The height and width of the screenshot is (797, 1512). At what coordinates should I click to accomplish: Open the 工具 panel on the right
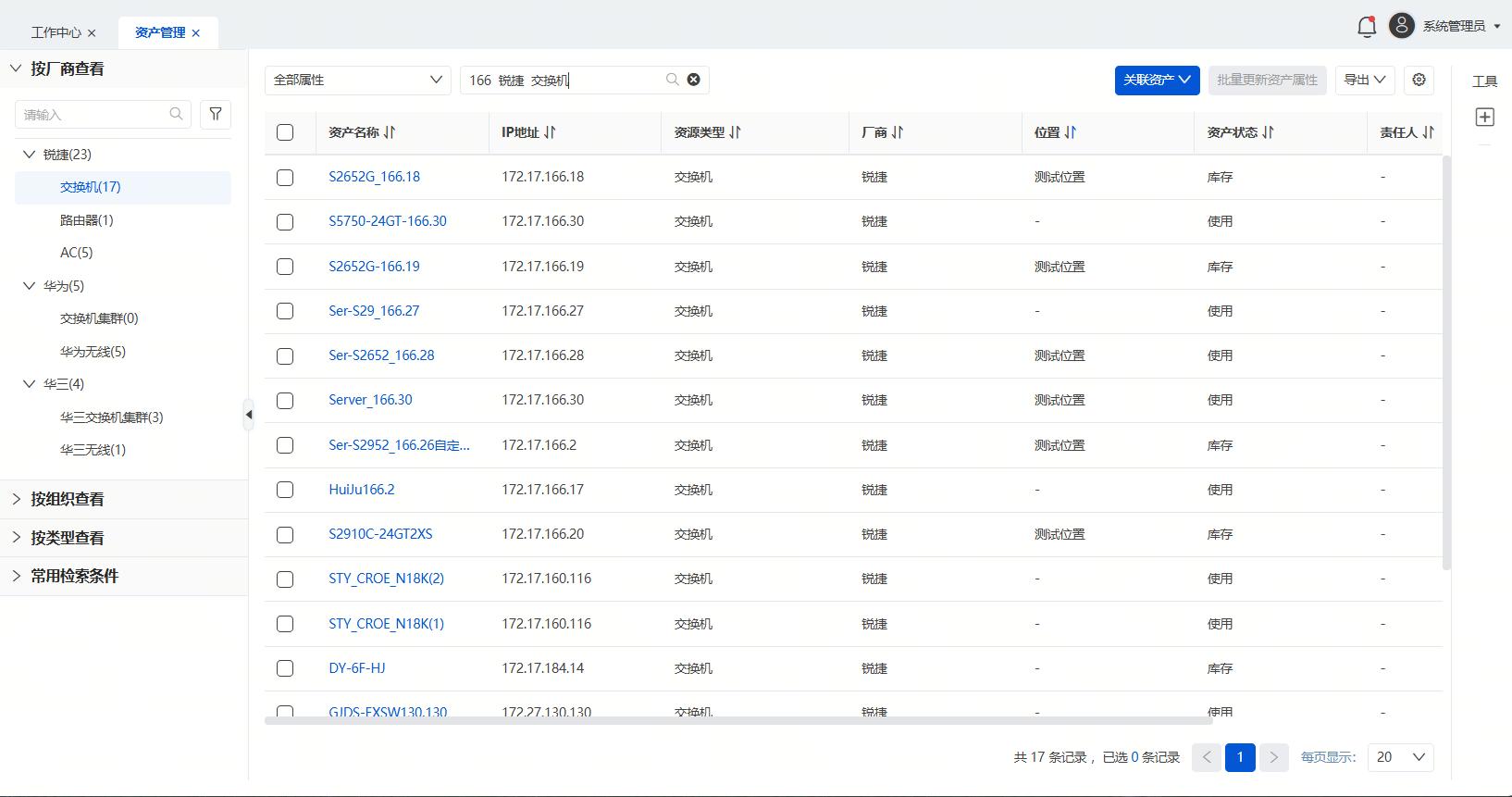click(1485, 81)
